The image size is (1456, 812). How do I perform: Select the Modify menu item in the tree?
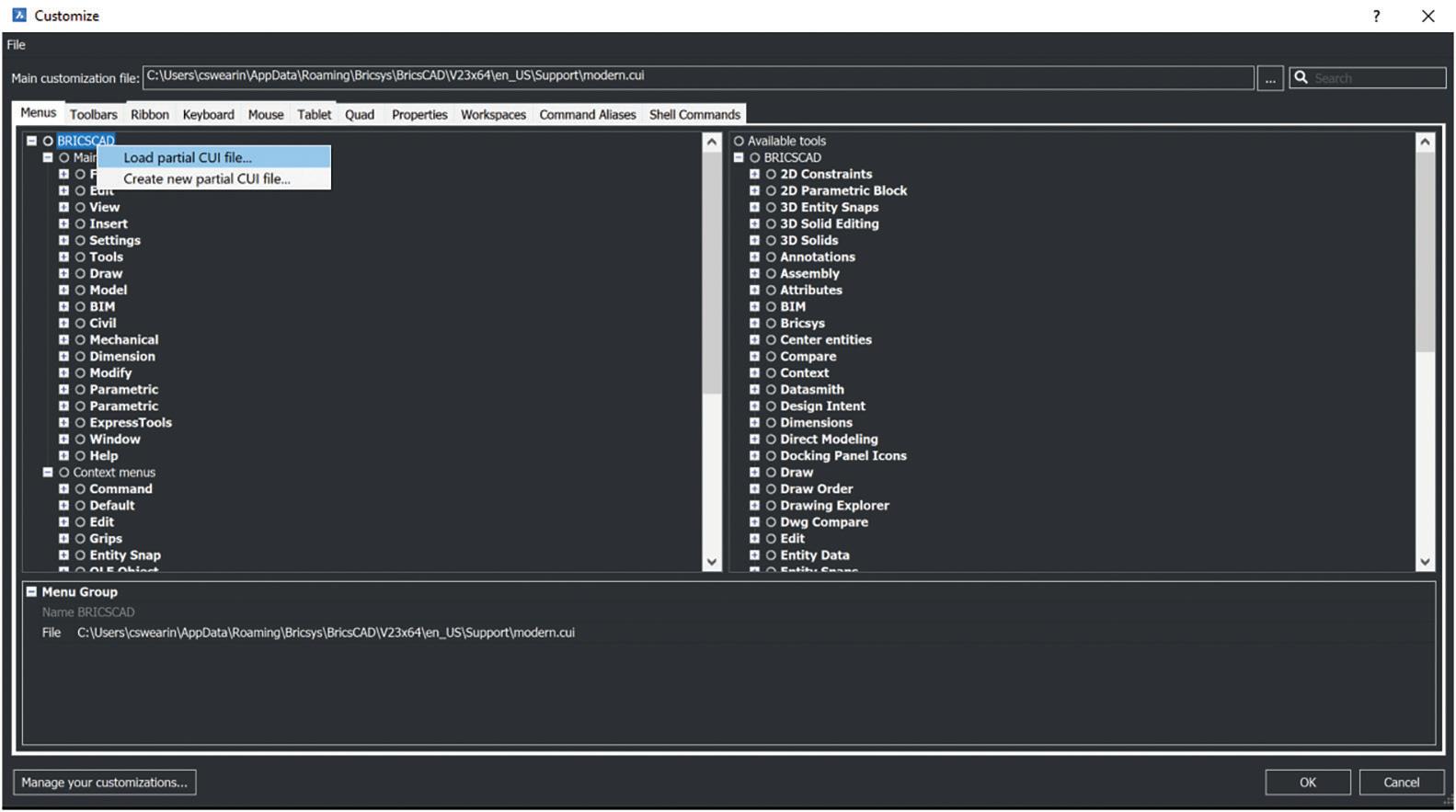click(x=110, y=372)
